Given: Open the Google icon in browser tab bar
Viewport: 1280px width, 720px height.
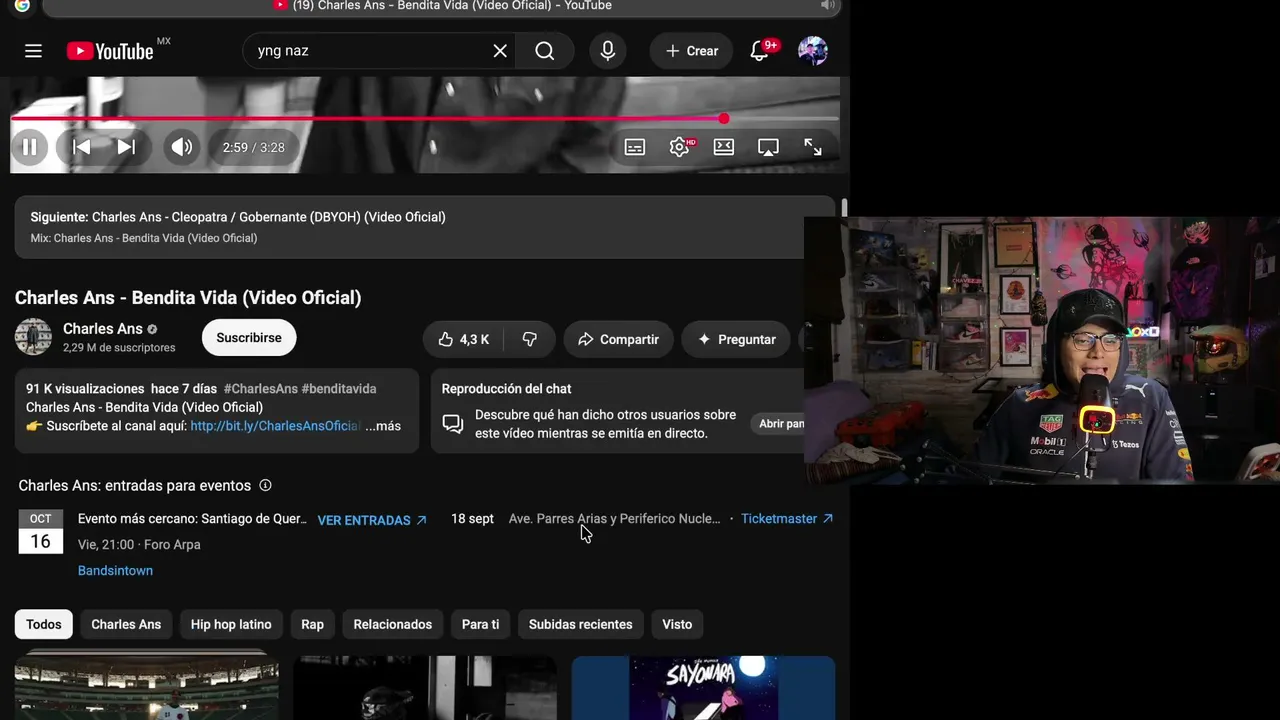Looking at the screenshot, I should [22, 6].
